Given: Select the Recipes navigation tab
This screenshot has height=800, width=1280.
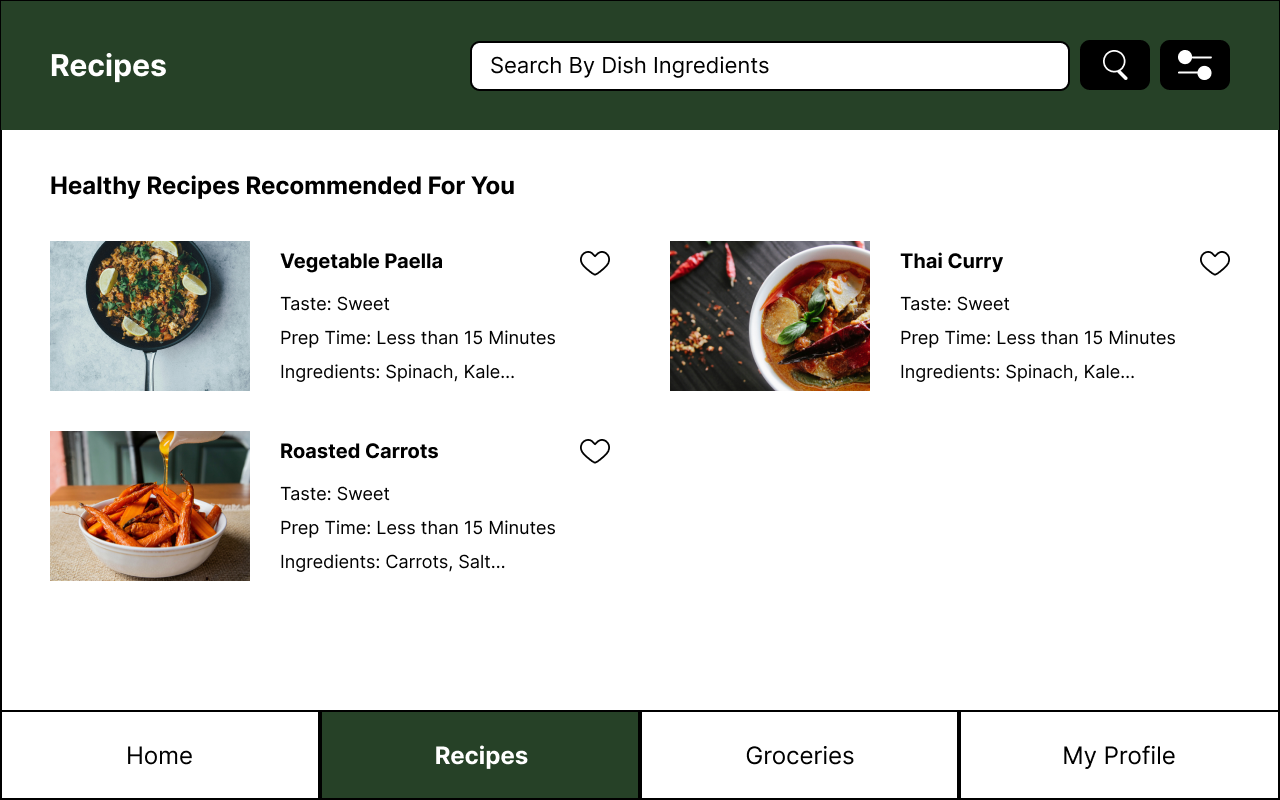Looking at the screenshot, I should point(480,755).
